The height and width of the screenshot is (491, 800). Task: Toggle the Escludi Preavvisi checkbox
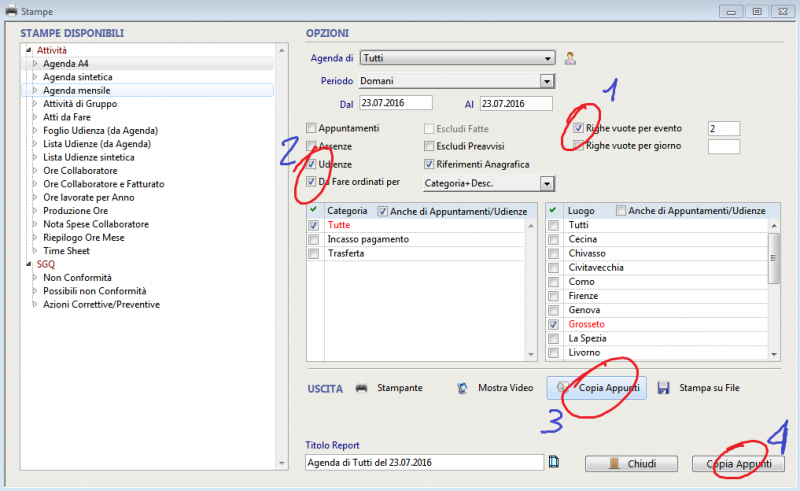pos(429,146)
